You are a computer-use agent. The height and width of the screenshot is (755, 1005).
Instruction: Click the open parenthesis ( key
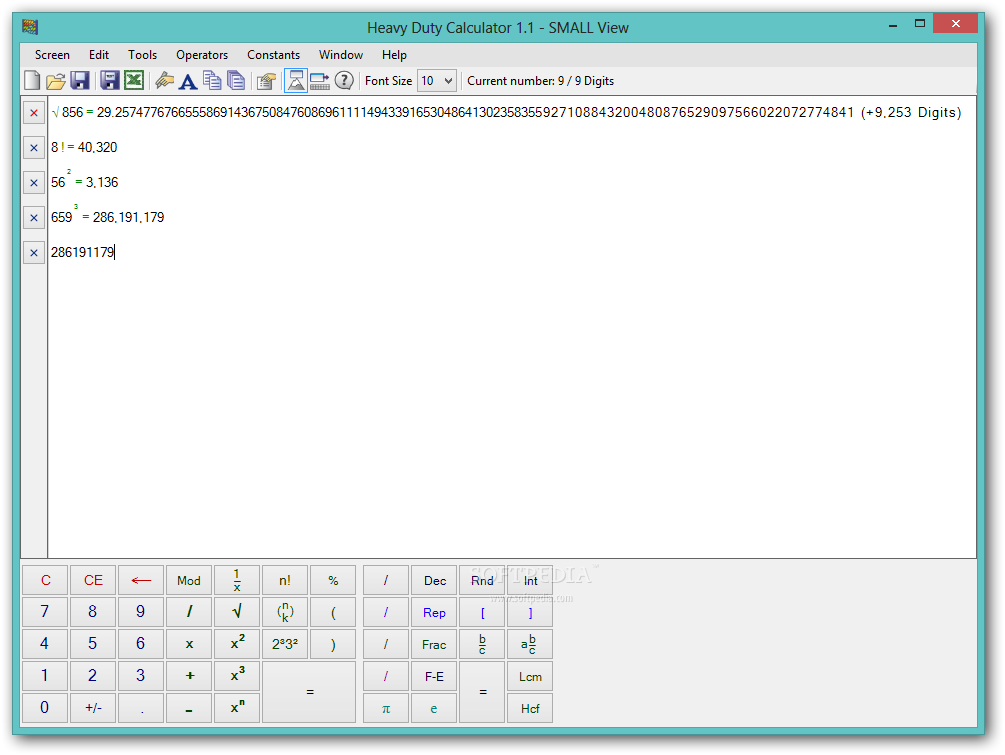pos(333,612)
